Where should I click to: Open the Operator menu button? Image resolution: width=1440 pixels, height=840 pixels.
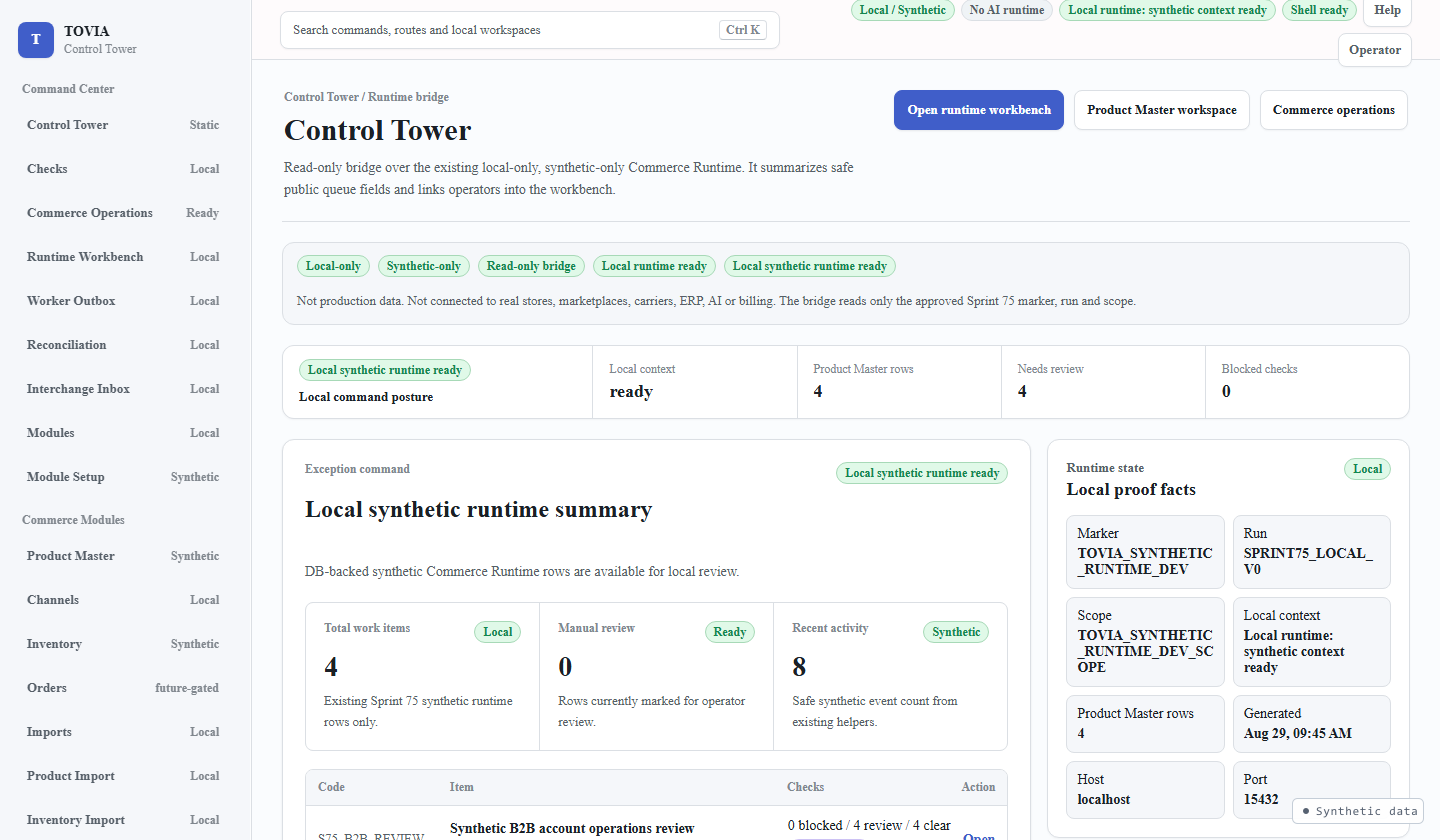(1374, 50)
